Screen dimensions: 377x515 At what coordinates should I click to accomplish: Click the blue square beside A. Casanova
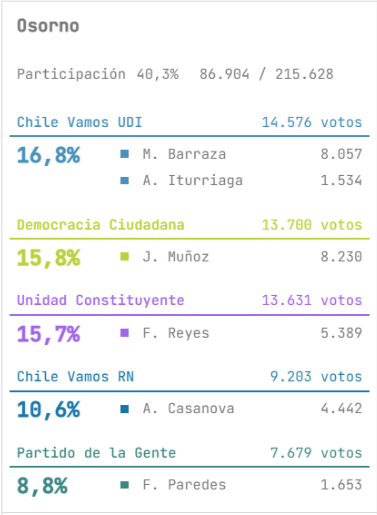point(125,408)
